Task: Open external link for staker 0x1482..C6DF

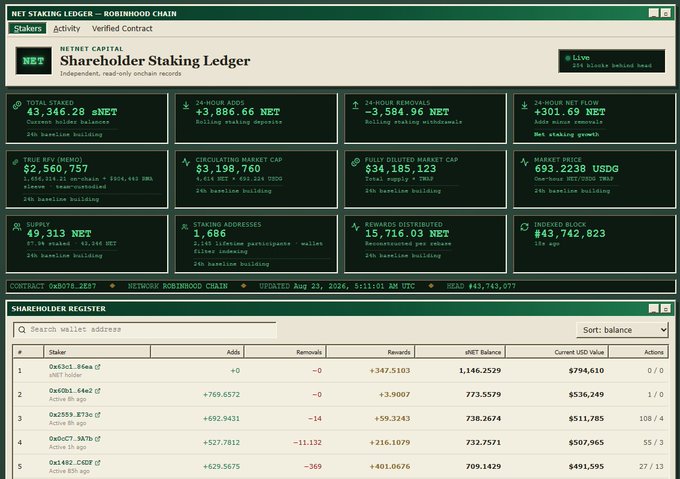Action: (98, 463)
